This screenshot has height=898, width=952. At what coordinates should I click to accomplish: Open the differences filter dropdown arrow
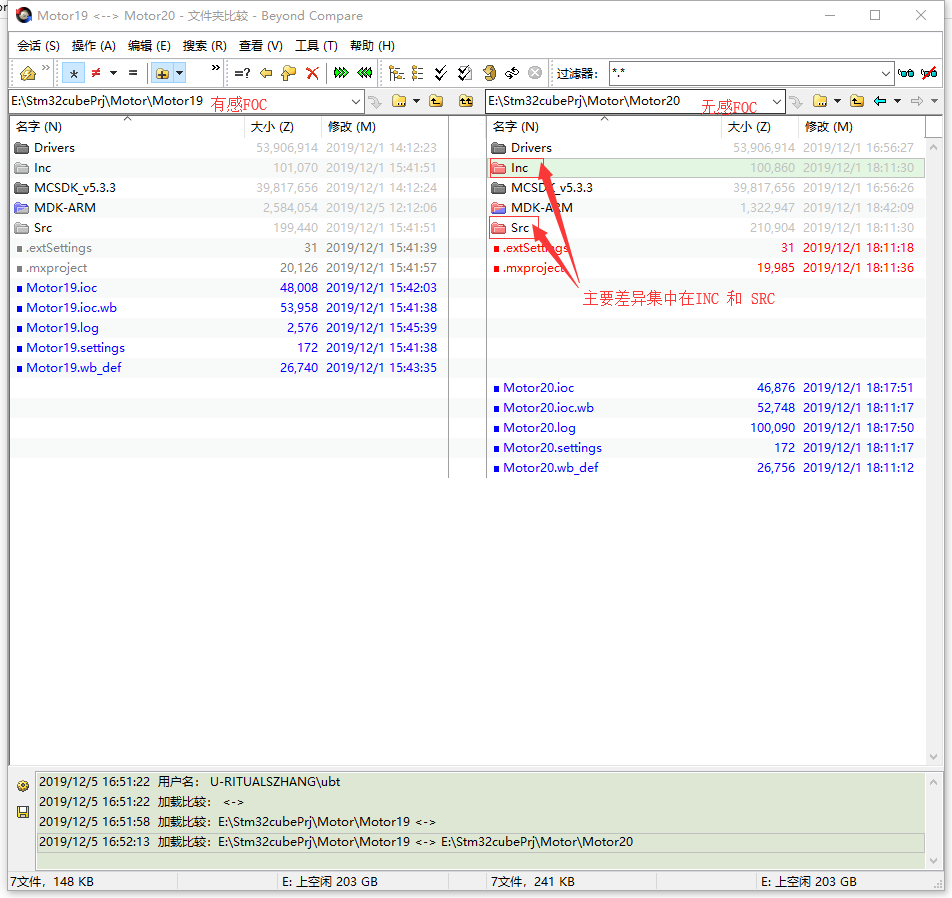(114, 73)
